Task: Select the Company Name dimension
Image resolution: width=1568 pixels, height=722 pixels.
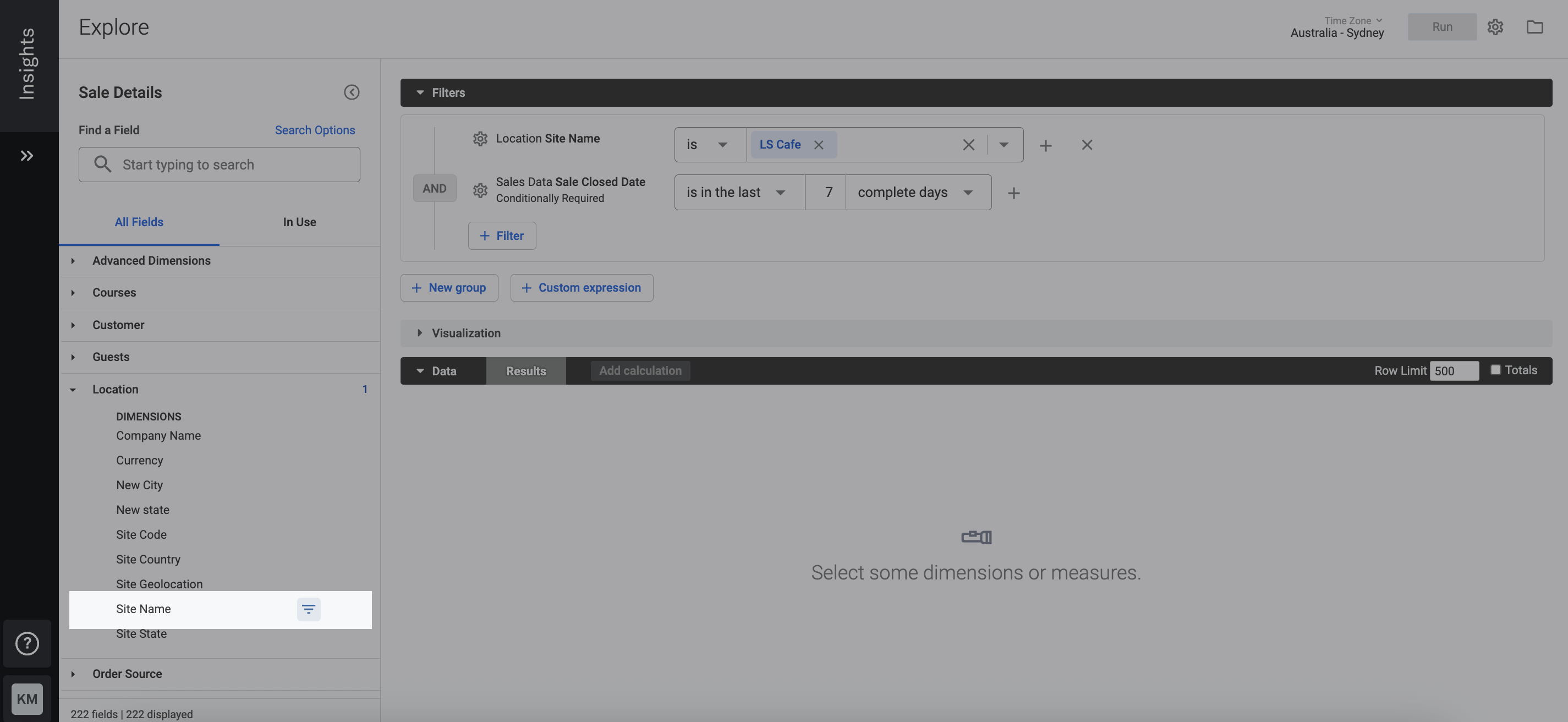Action: [158, 436]
